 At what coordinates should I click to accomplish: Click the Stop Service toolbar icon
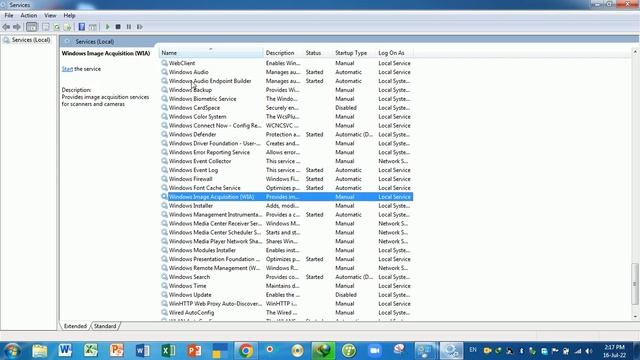pyautogui.click(x=118, y=27)
